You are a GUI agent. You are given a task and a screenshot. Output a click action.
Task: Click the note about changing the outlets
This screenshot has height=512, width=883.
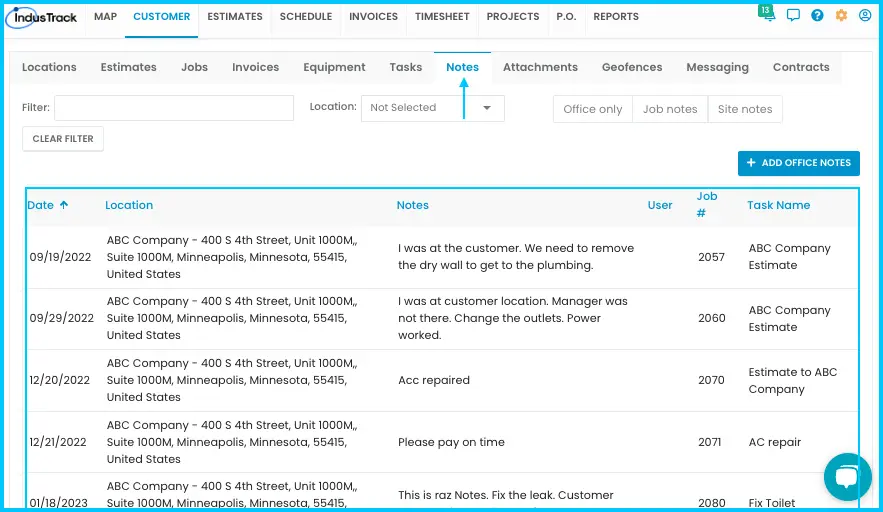[512, 318]
